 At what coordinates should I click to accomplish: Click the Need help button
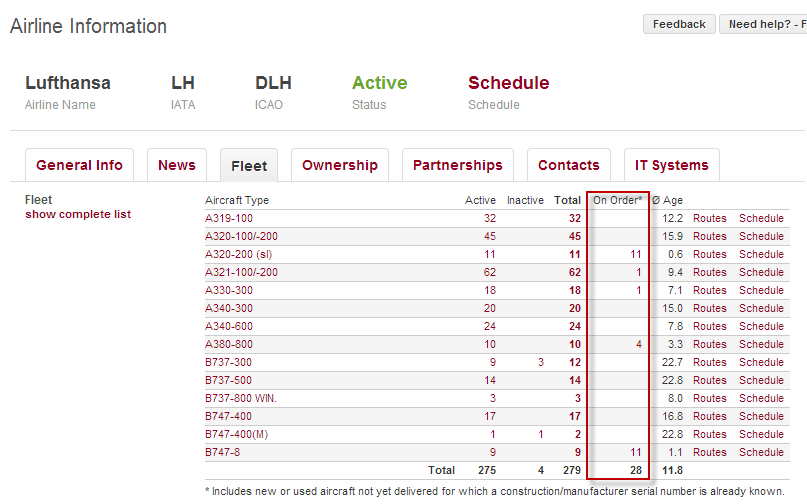pos(765,24)
